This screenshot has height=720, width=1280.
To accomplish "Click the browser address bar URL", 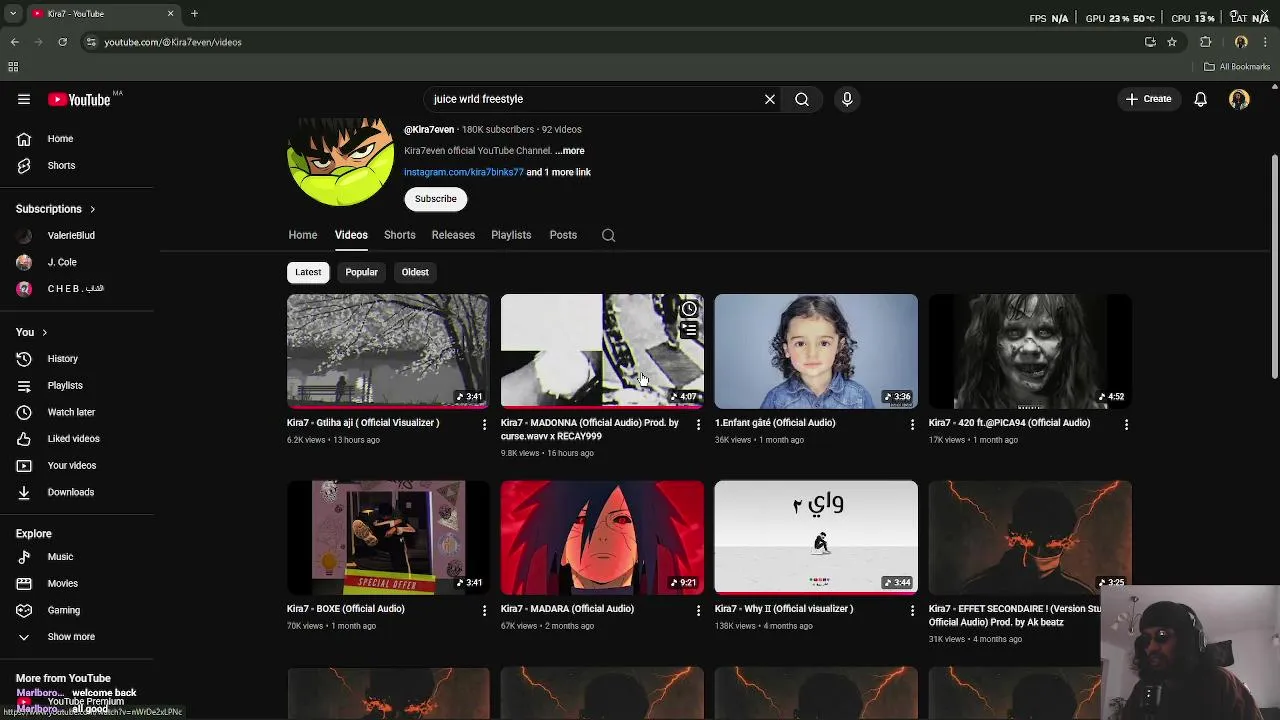I will pyautogui.click(x=173, y=42).
